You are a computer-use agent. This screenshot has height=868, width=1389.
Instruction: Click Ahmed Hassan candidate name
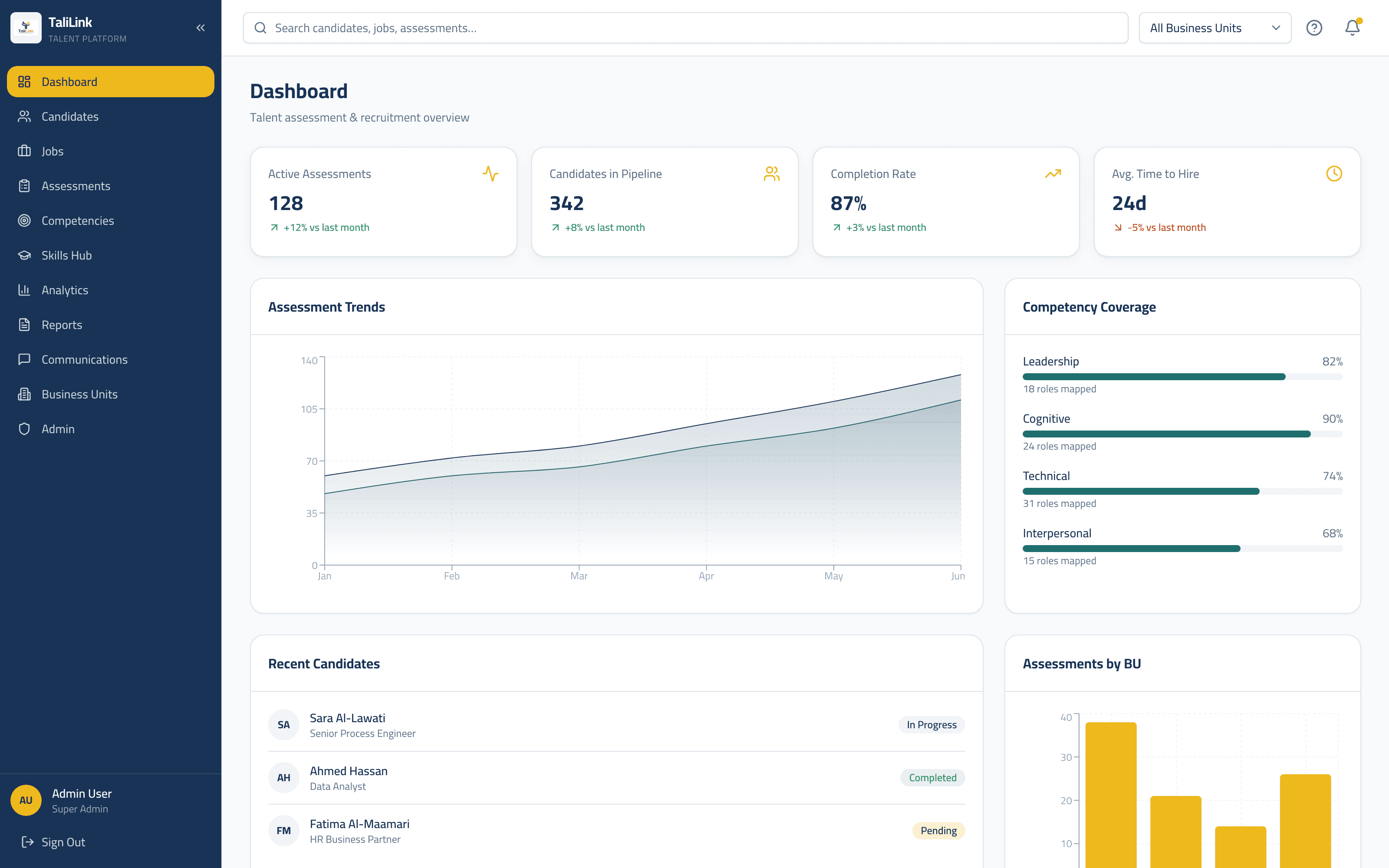click(x=349, y=771)
